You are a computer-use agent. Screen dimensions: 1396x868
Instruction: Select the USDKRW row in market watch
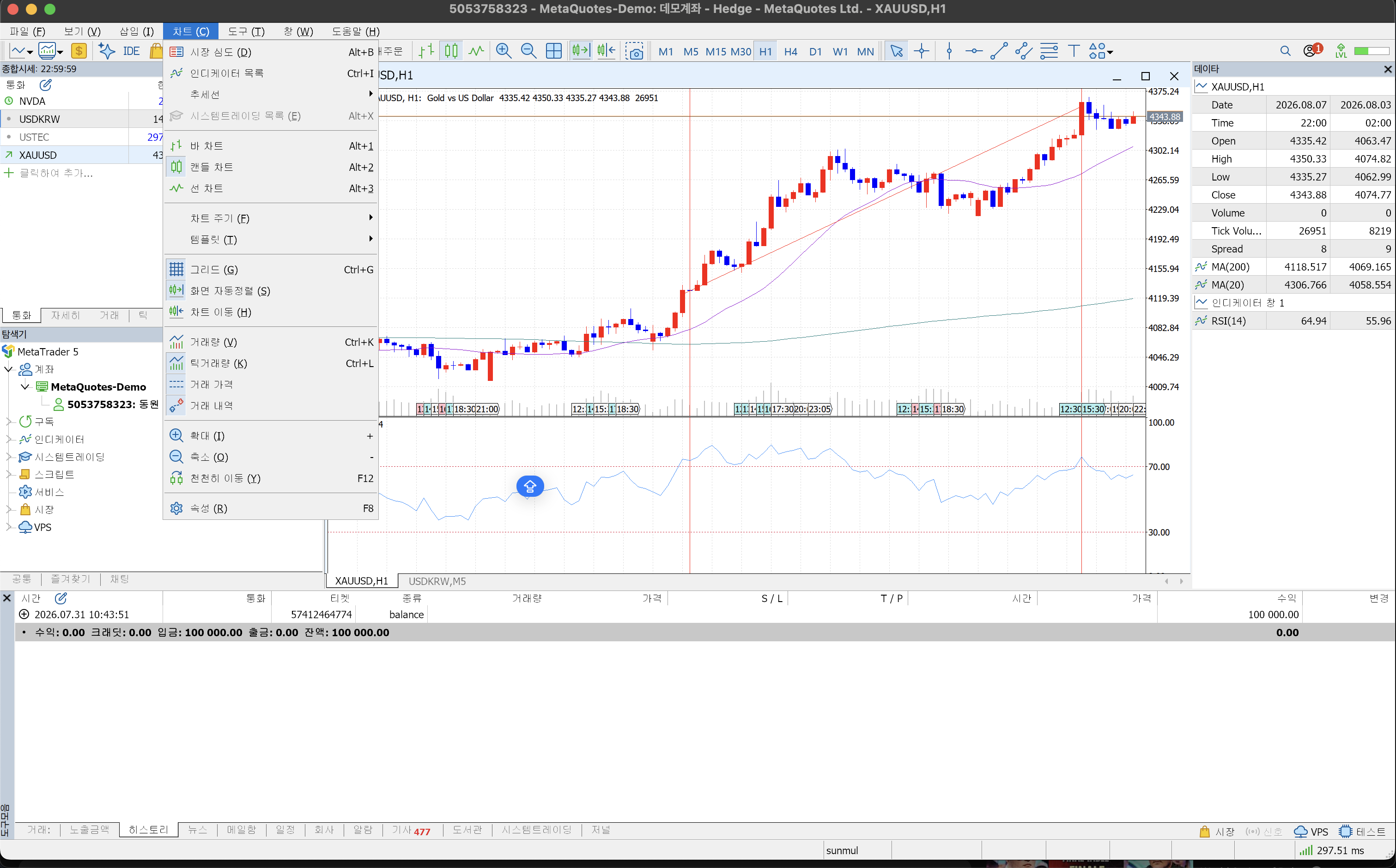click(82, 119)
